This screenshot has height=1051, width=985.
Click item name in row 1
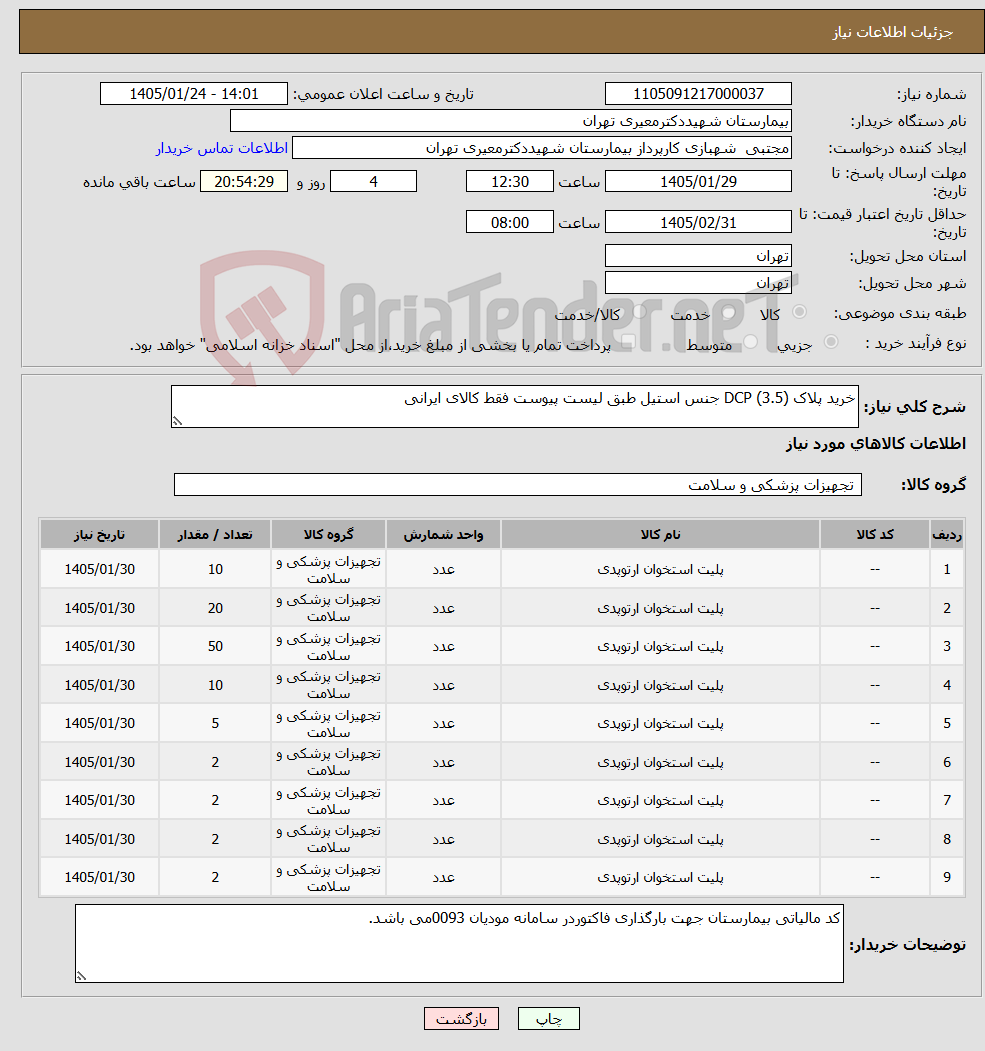coord(660,570)
